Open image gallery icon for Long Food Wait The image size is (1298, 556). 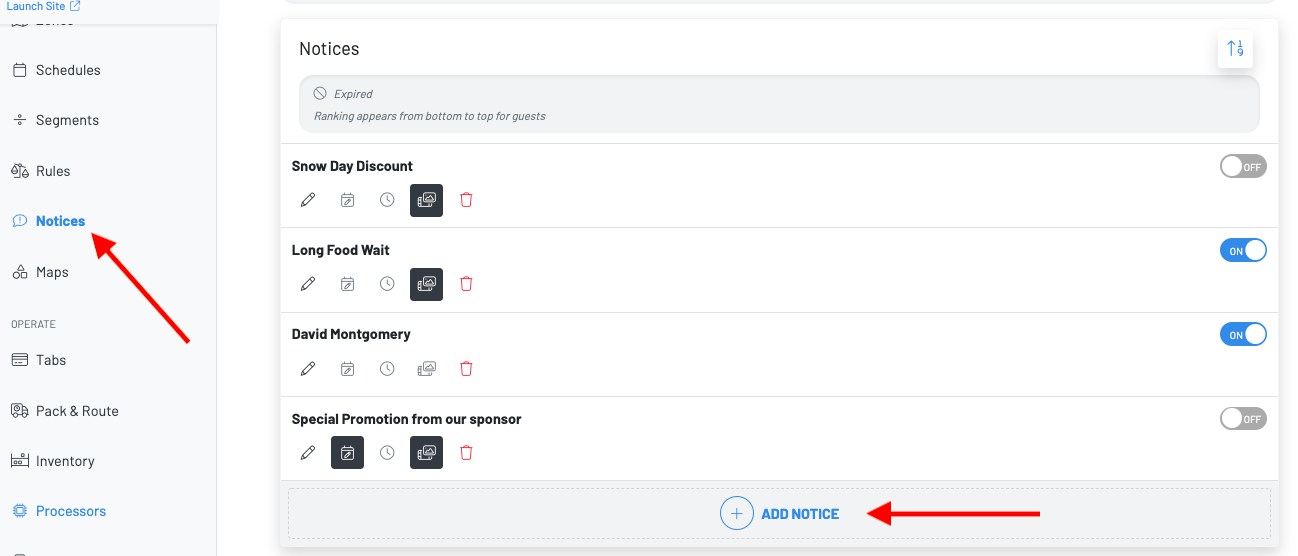pos(426,284)
